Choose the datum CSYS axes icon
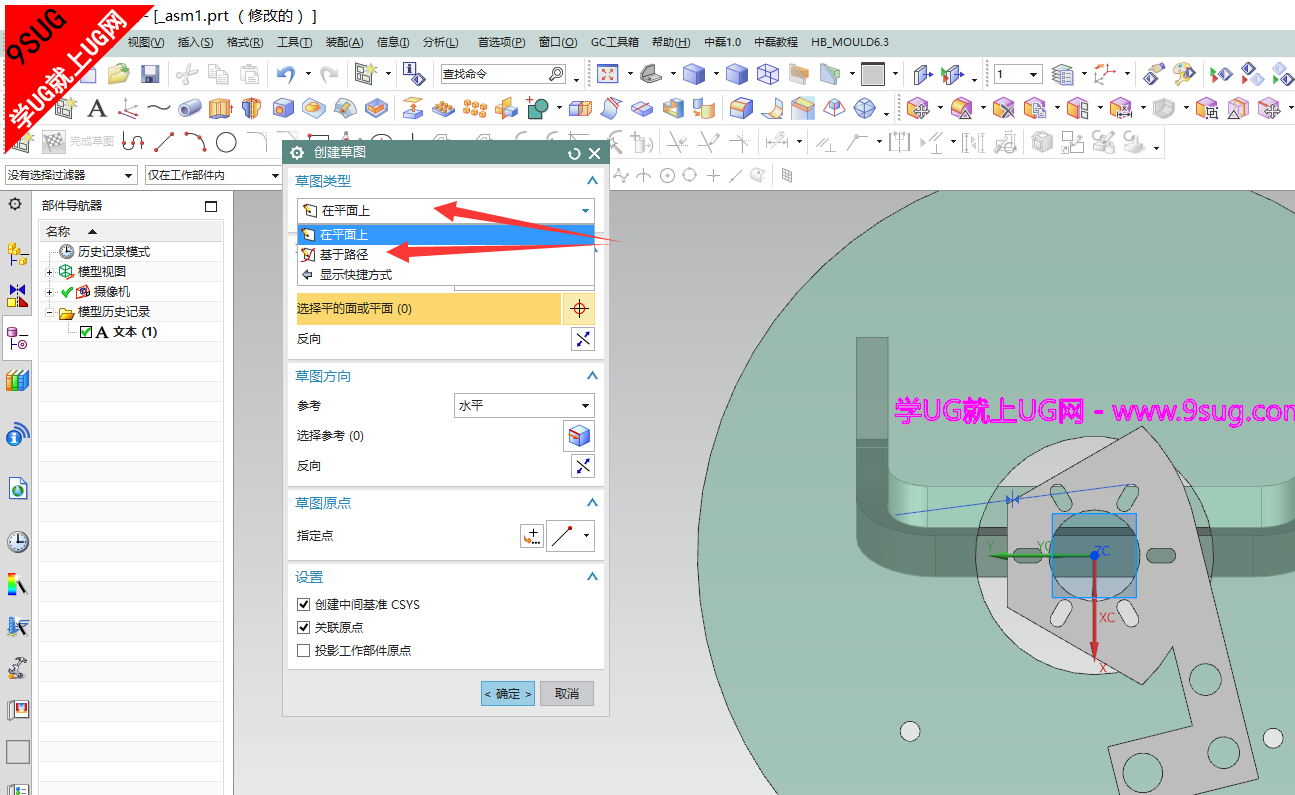1295x795 pixels. tap(127, 108)
